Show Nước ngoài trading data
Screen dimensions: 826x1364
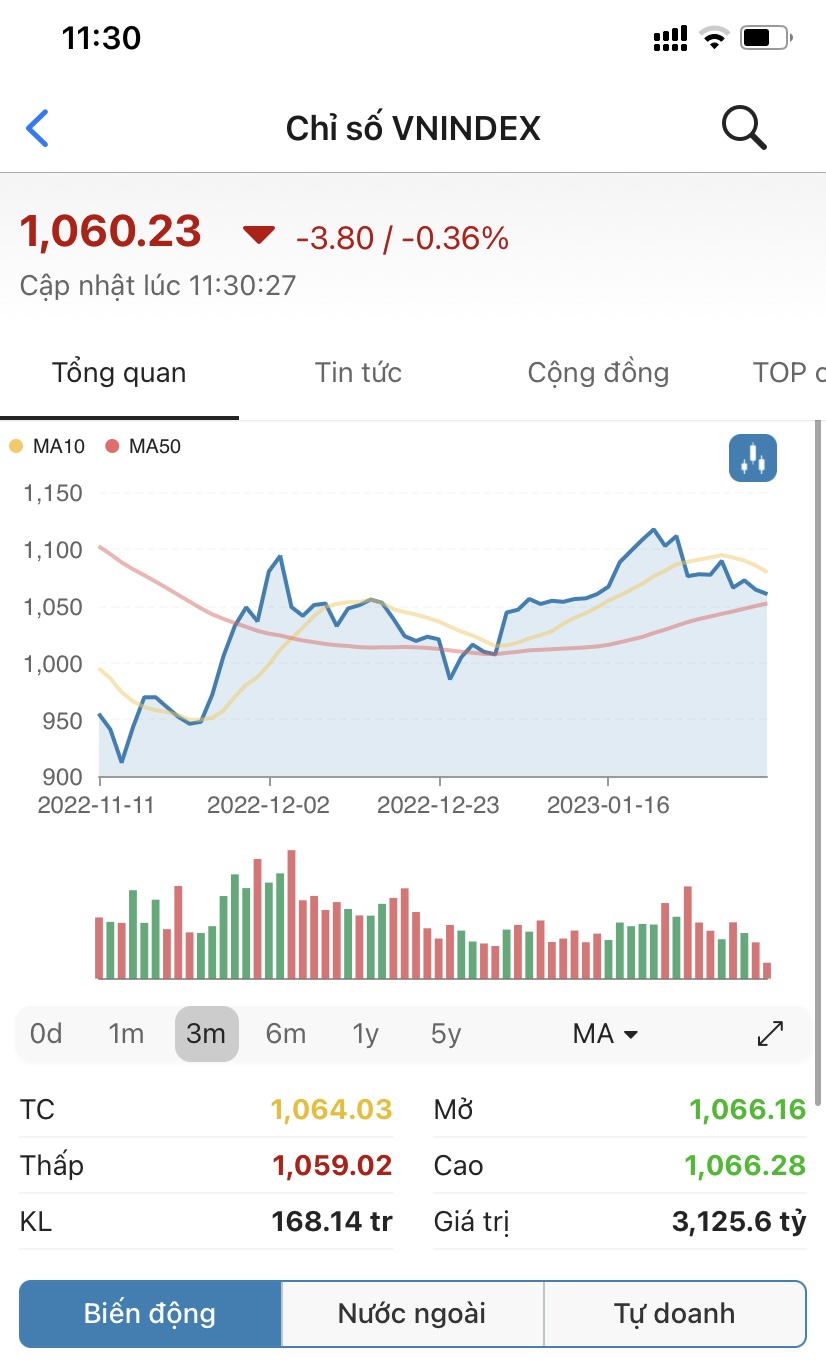(412, 1313)
